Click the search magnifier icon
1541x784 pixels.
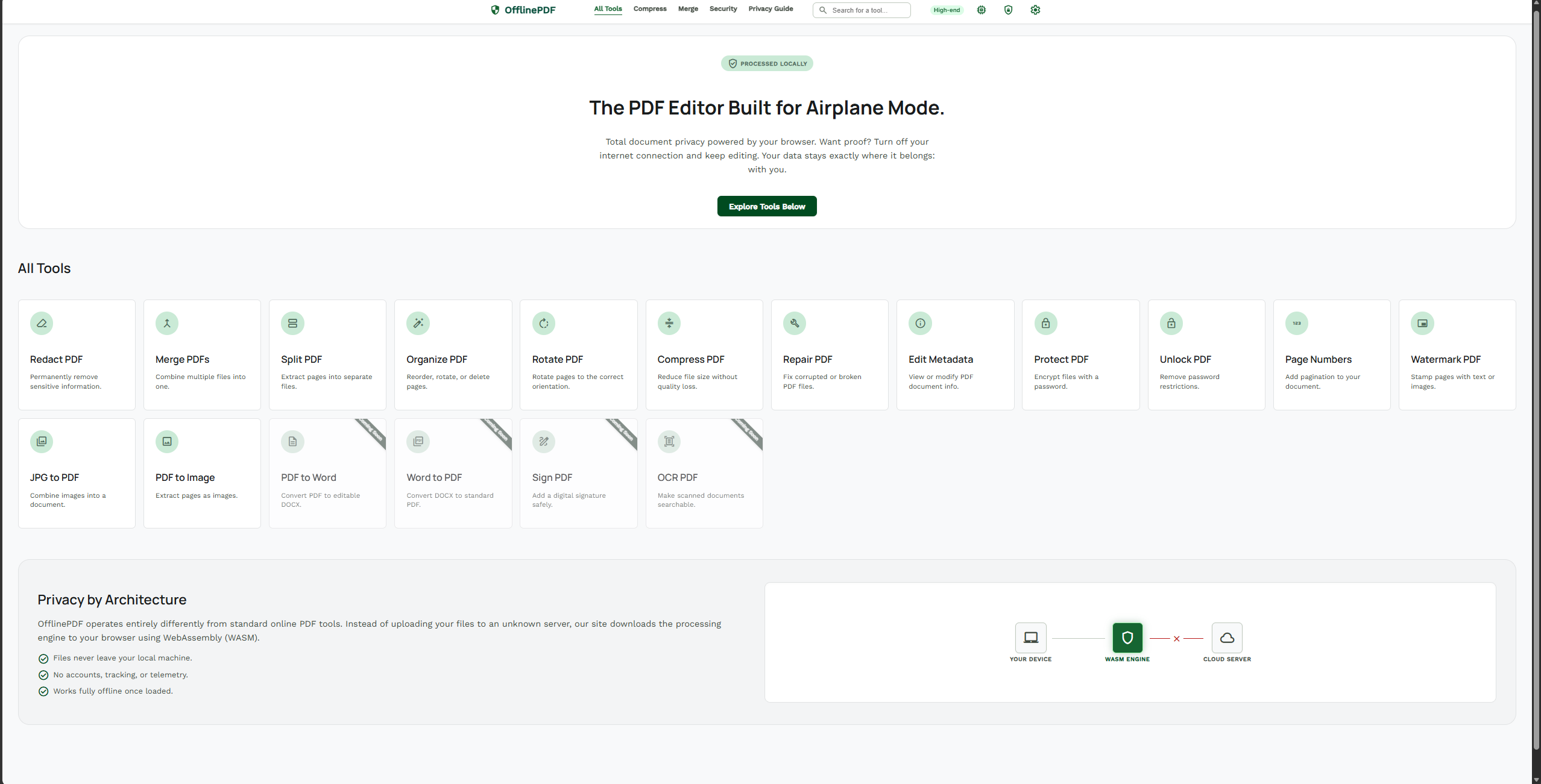823,10
